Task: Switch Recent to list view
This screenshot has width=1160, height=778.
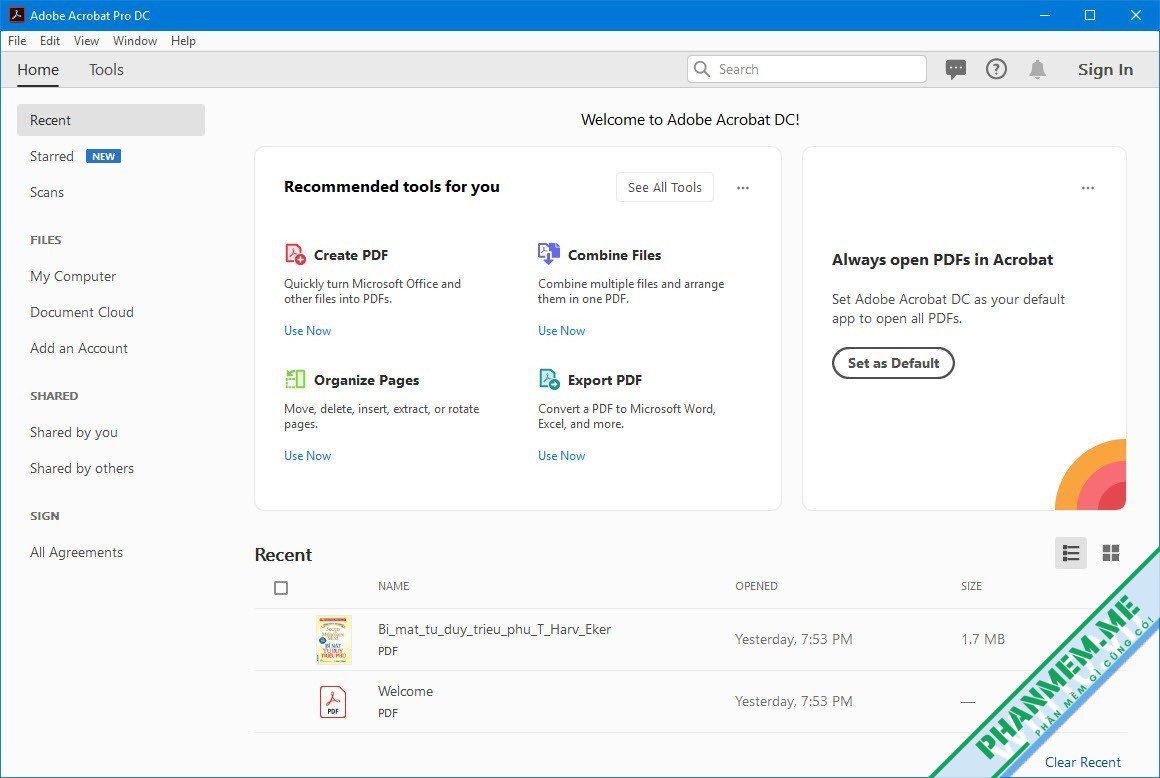Action: (x=1070, y=553)
